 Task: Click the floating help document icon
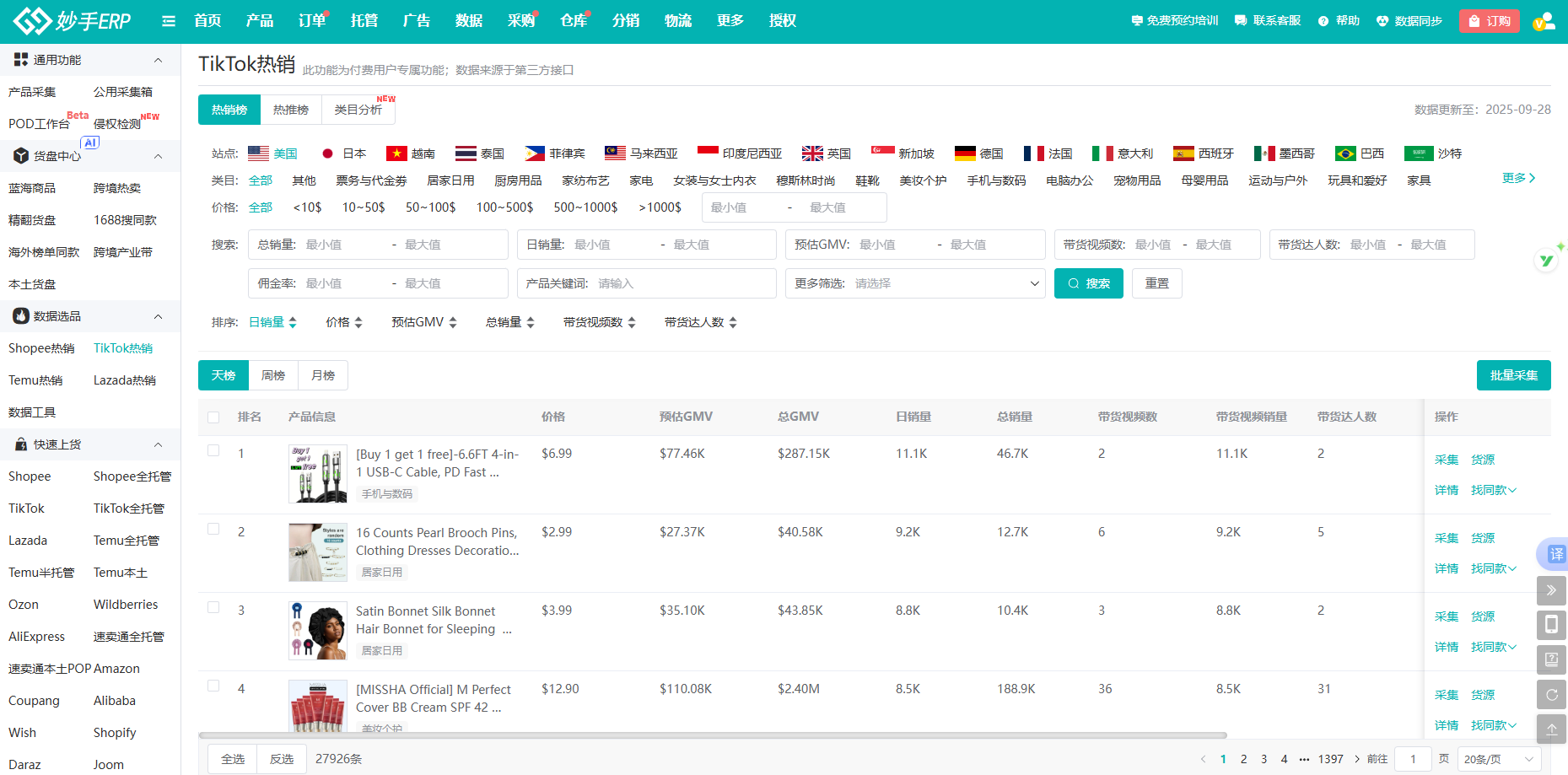tap(1551, 659)
